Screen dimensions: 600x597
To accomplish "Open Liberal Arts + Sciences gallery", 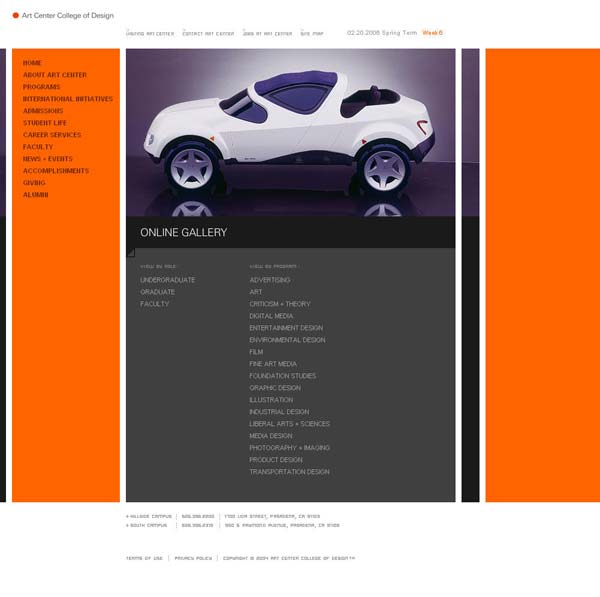I will click(x=290, y=424).
